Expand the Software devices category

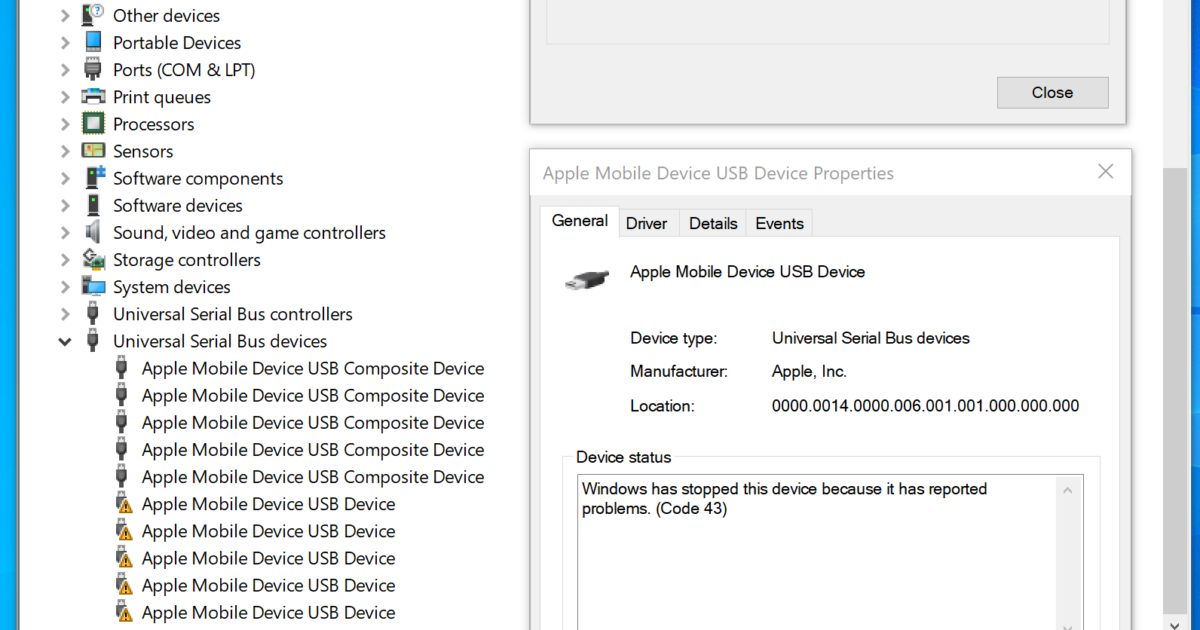tap(64, 205)
